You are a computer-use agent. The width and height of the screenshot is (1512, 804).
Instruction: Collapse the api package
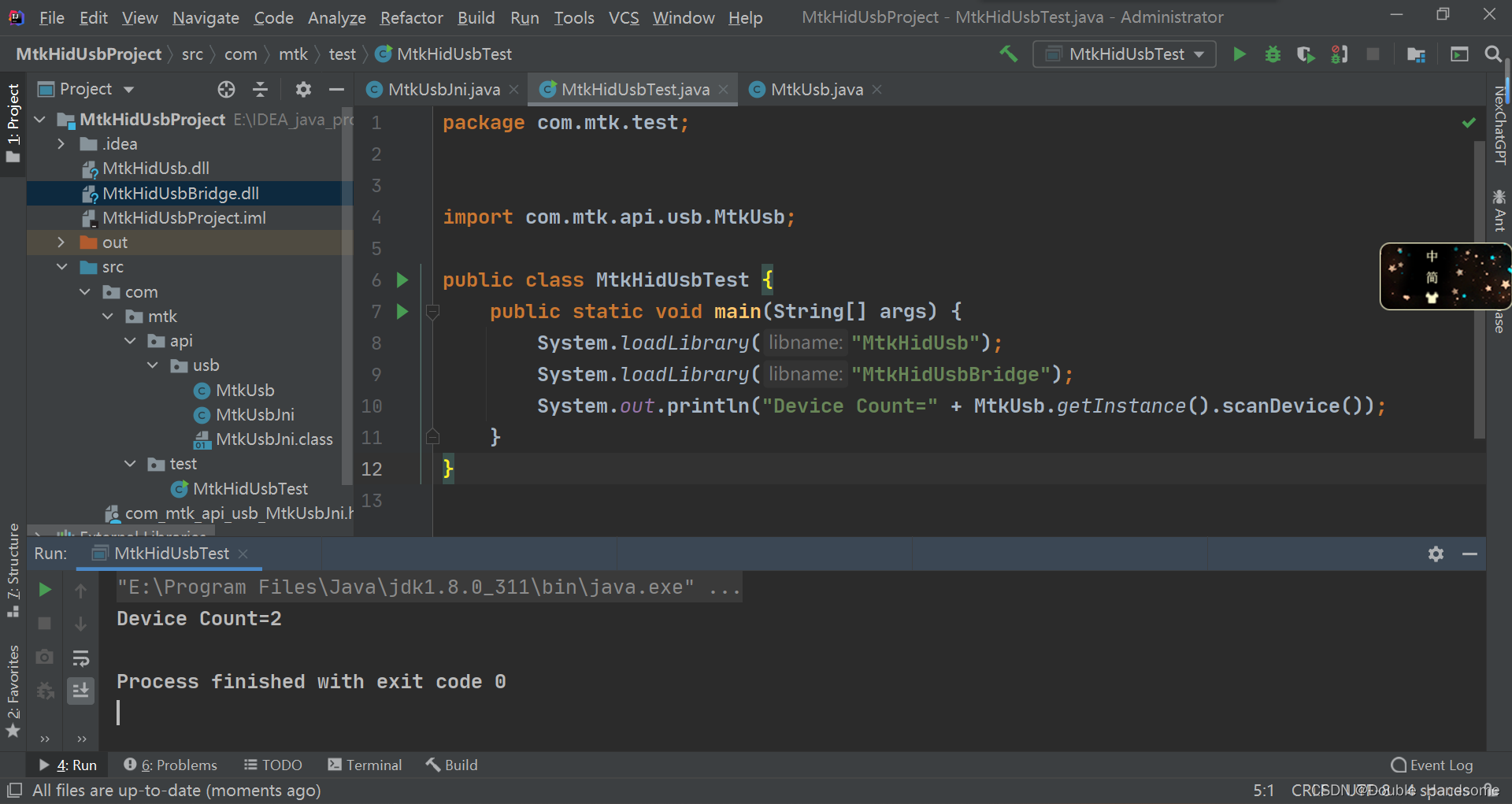[130, 341]
